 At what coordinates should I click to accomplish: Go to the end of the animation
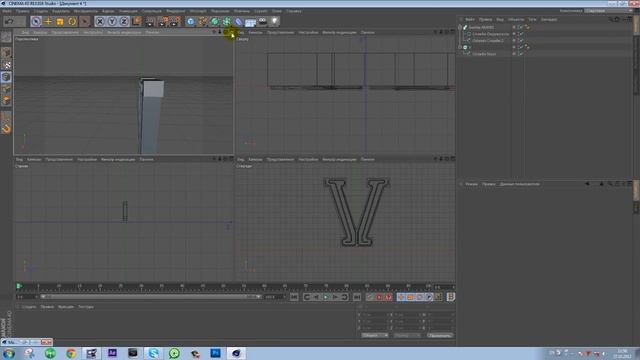pyautogui.click(x=356, y=297)
